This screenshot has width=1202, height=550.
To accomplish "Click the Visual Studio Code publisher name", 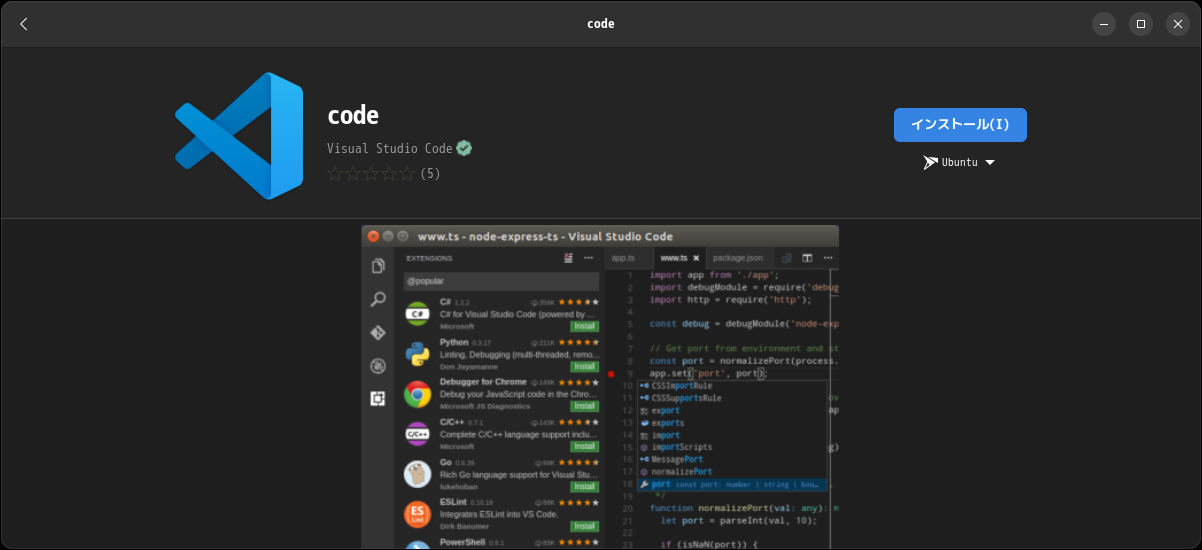I will 390,148.
